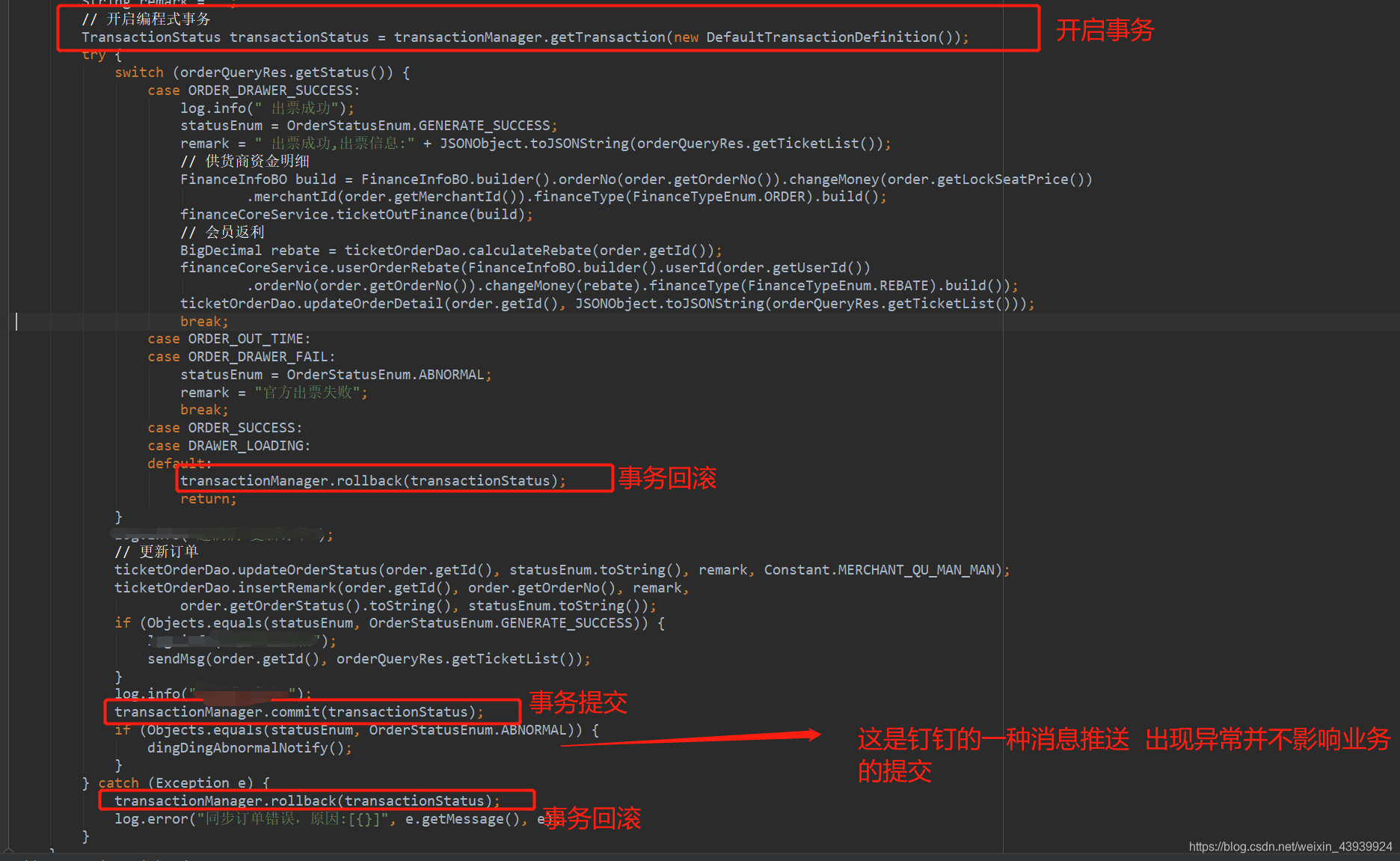Screen dimensions: 1400x861
Task: Click 'break;' after the updateOrderDetail line
Action: pyautogui.click(x=204, y=322)
